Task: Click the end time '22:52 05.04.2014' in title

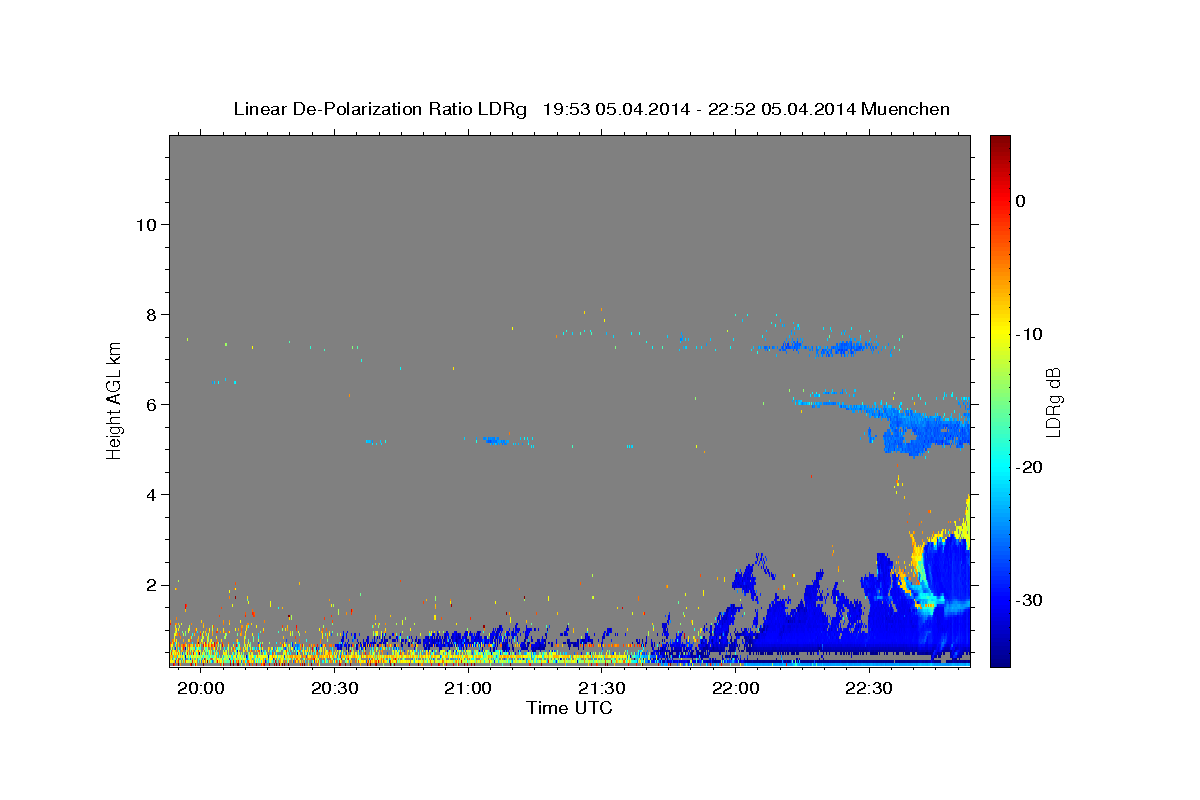Action: (781, 109)
